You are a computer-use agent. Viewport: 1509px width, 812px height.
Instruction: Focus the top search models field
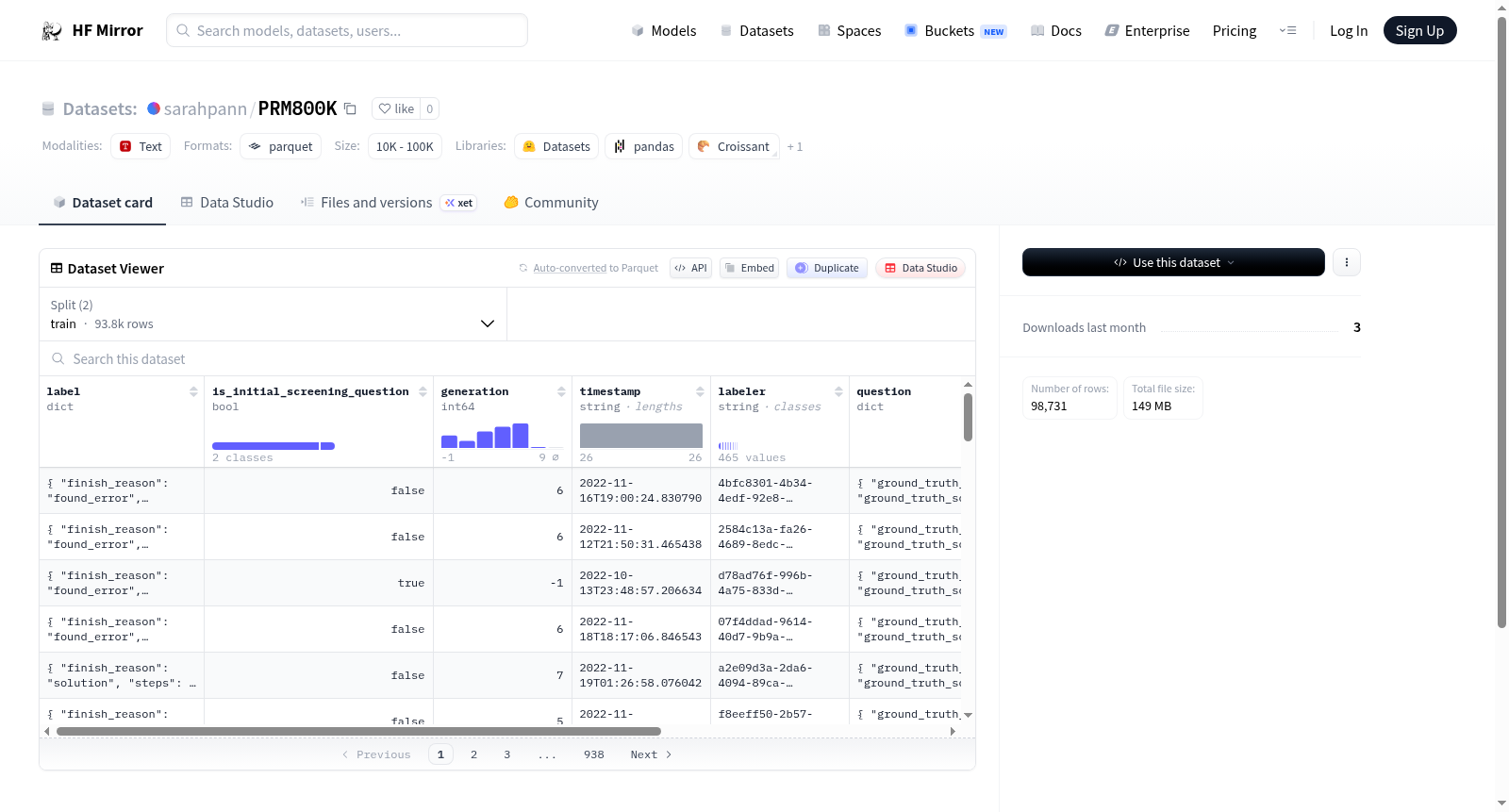click(x=347, y=30)
